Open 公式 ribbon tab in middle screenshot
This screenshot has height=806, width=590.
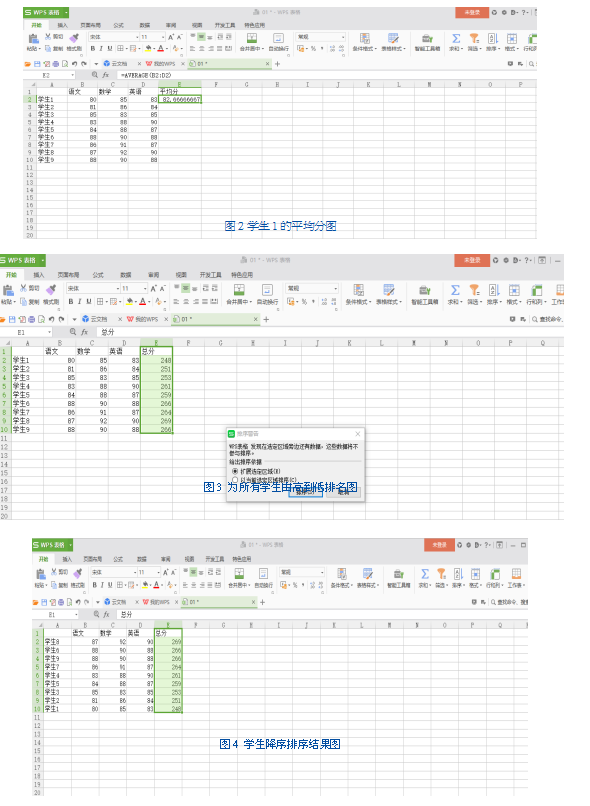98,275
